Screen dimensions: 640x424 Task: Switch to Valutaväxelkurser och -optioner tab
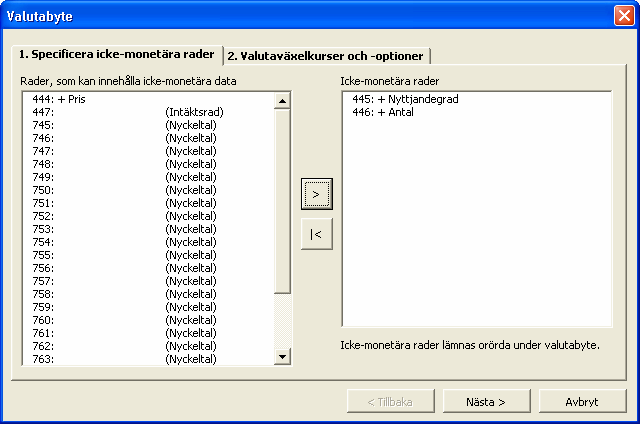pyautogui.click(x=325, y=56)
